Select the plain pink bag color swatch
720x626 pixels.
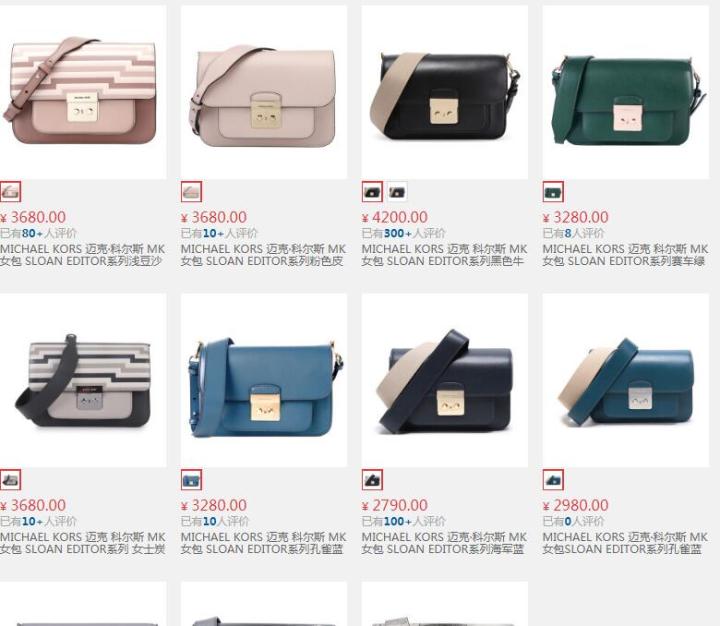[191, 192]
